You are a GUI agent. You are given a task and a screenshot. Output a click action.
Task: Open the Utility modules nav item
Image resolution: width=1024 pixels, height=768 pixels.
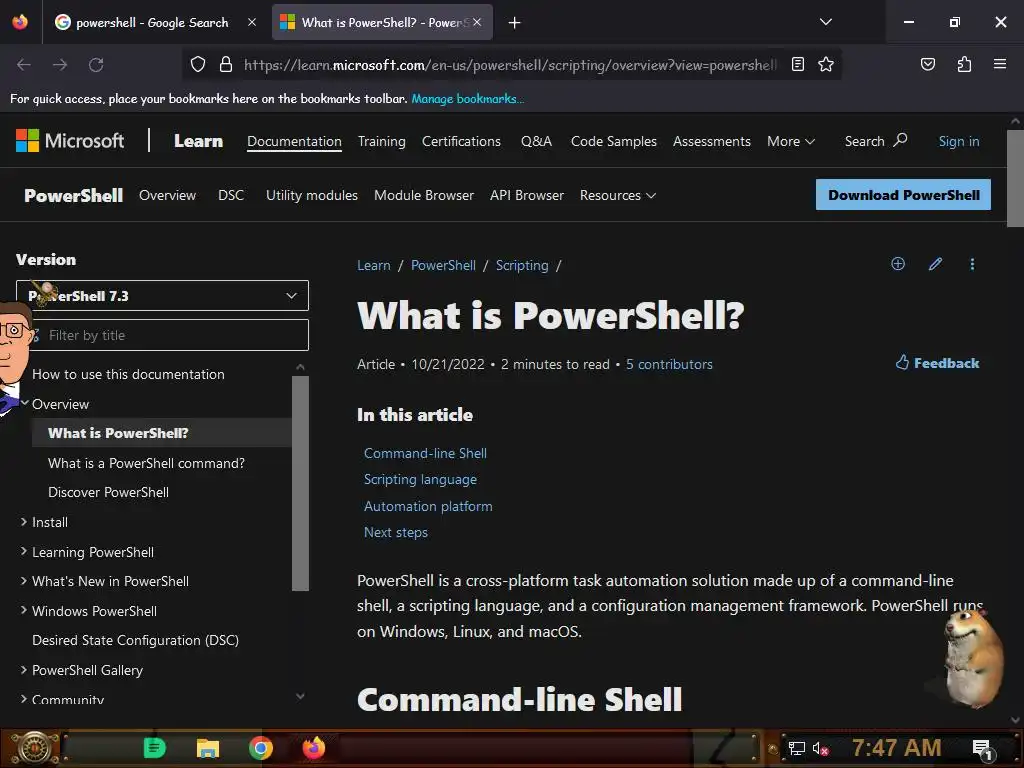coord(312,195)
